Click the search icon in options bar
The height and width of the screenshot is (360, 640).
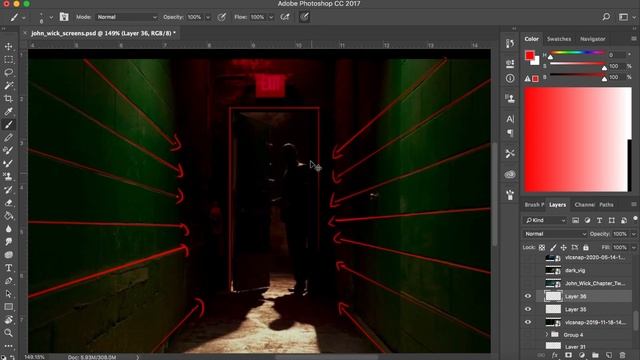click(x=606, y=17)
